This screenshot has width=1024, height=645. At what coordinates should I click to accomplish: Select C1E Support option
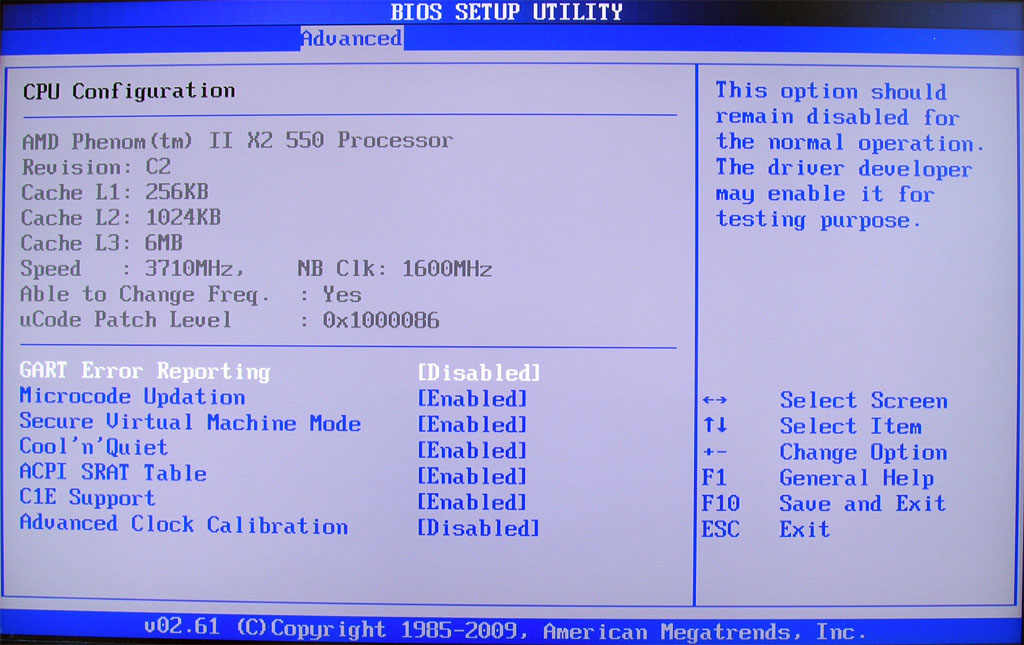(88, 498)
